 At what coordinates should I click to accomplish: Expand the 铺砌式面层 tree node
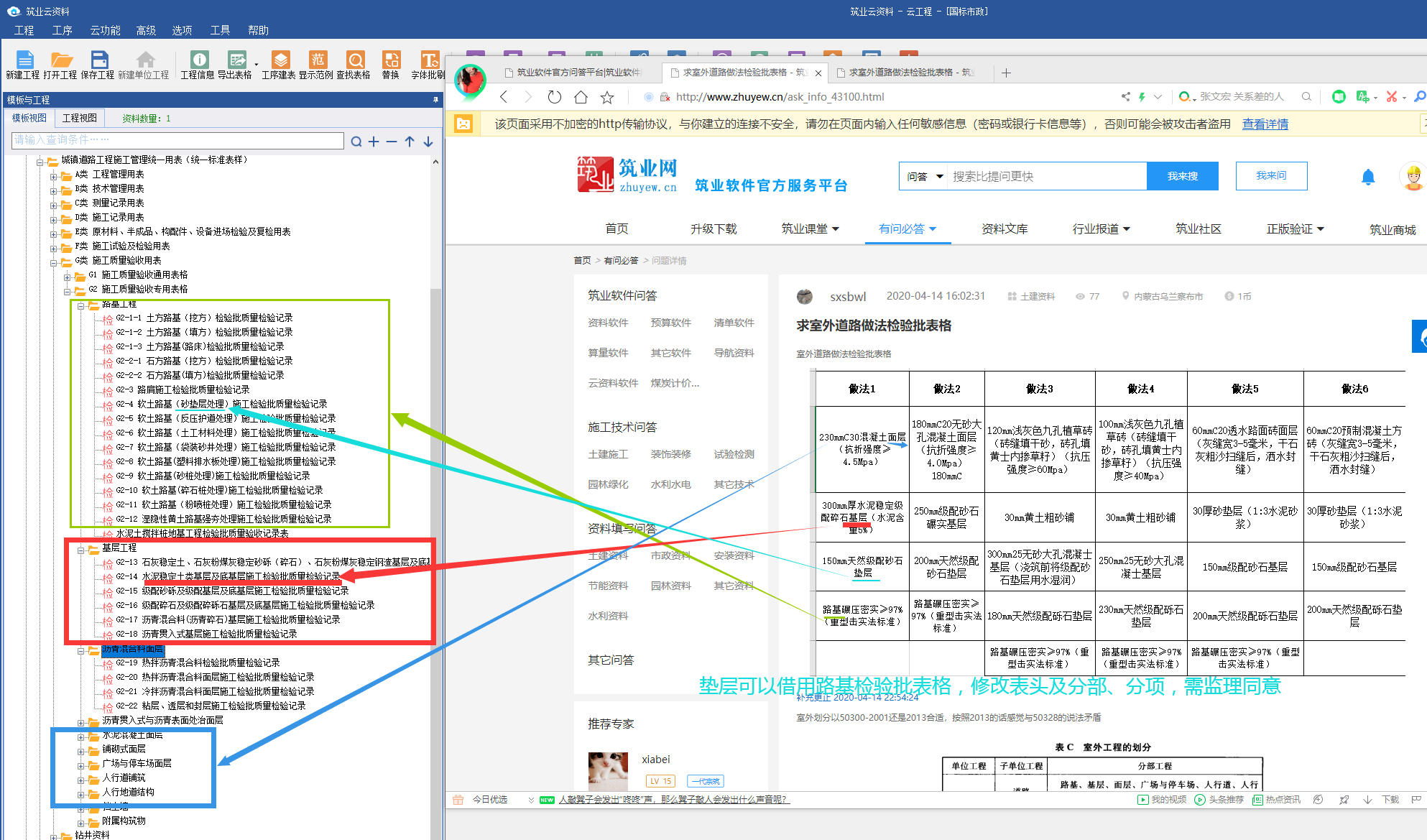coord(81,751)
